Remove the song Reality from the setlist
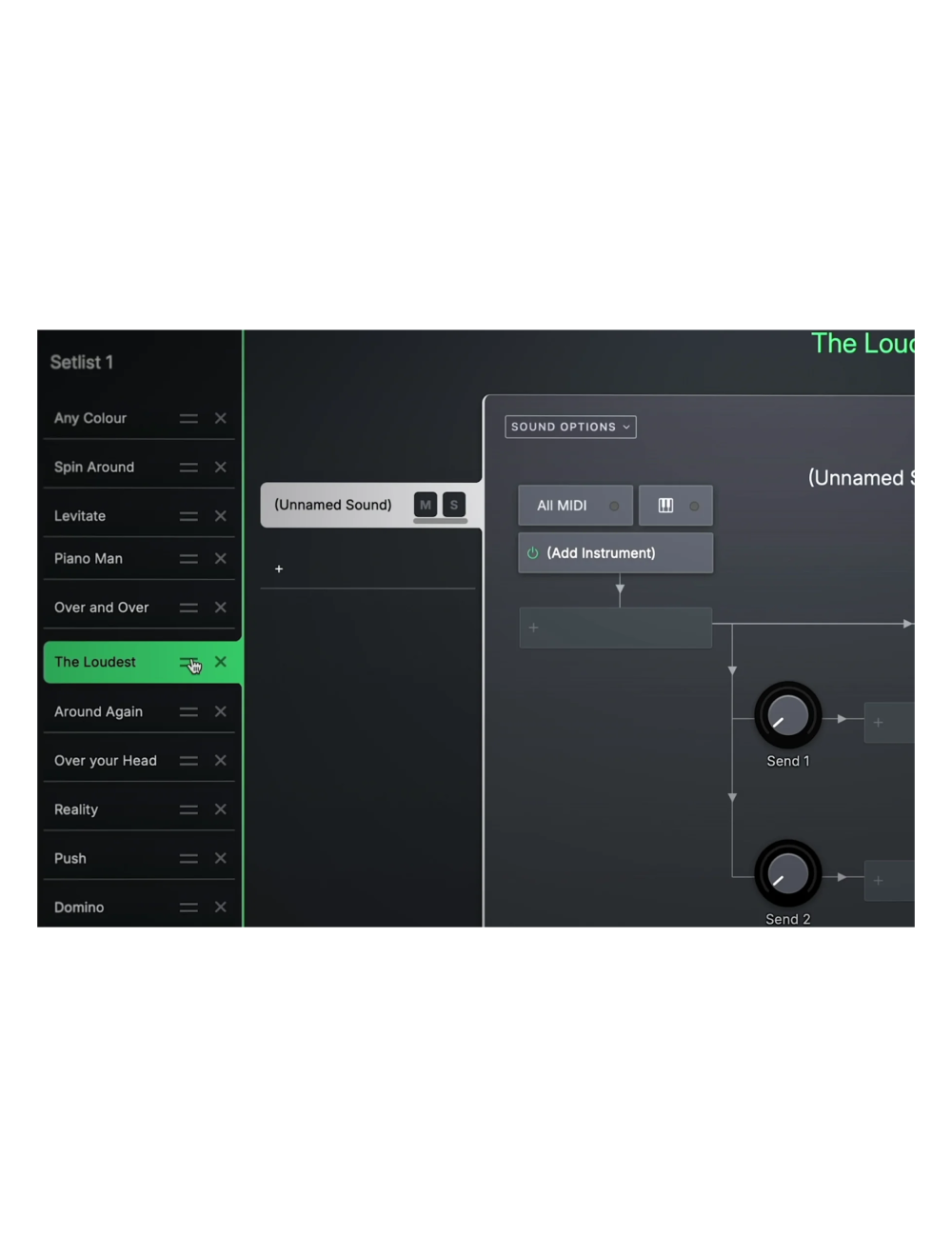This screenshot has width=952, height=1257. [220, 808]
